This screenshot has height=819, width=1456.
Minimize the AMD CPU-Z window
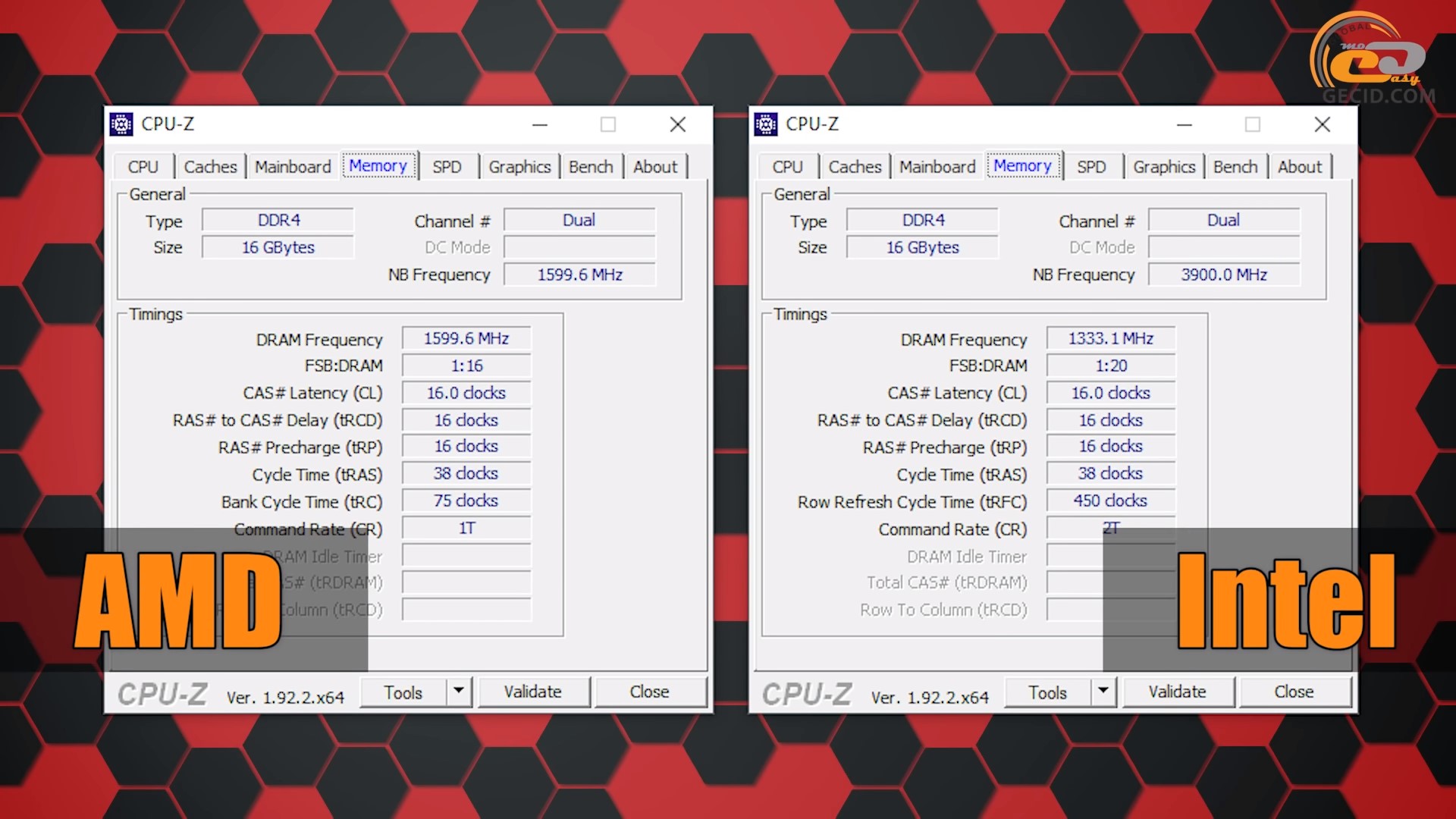coord(540,124)
